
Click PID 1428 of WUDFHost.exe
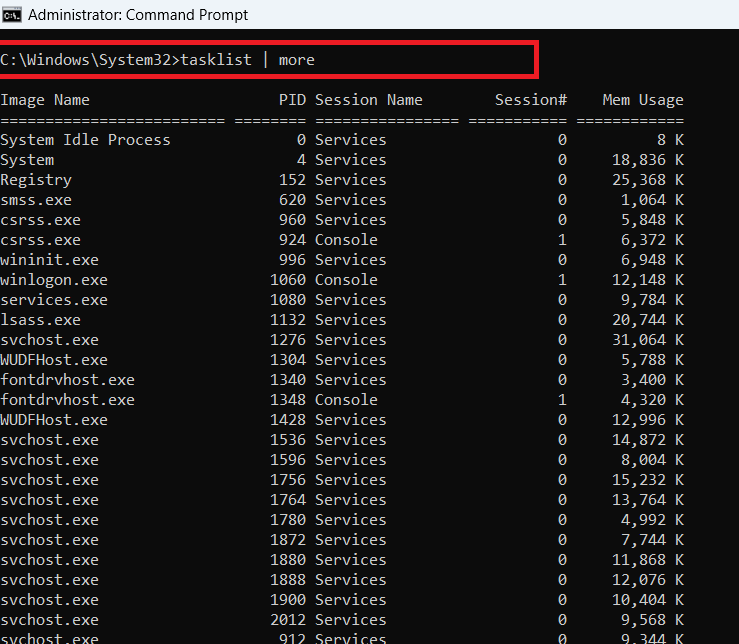click(x=288, y=420)
